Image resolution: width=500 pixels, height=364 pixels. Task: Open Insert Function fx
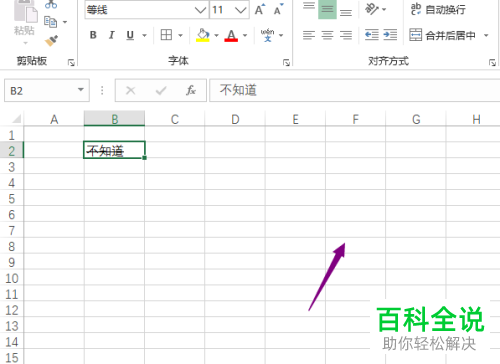point(191,90)
